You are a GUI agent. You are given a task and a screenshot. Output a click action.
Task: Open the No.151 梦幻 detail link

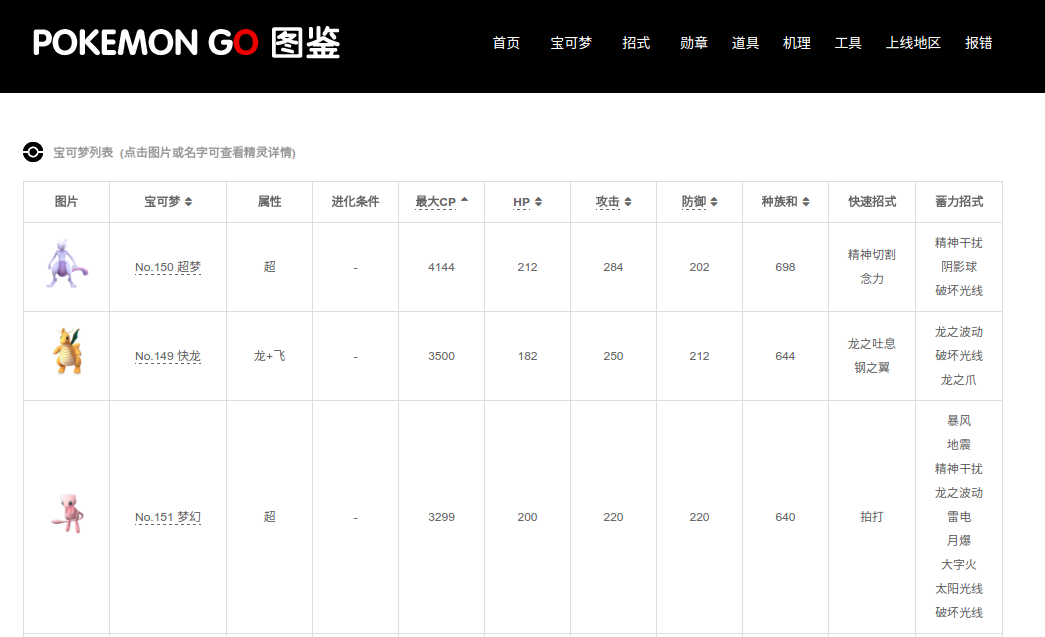pos(167,516)
